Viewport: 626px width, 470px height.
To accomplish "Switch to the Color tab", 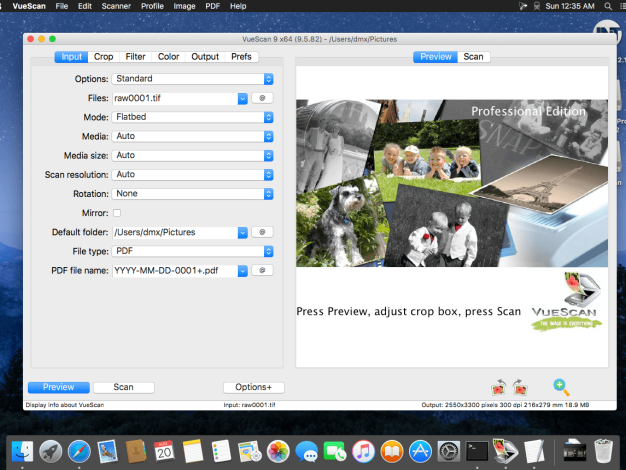I will coord(168,57).
